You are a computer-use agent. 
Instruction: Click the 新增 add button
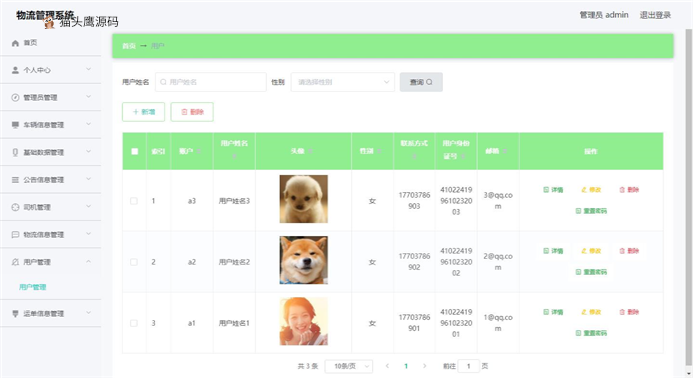pyautogui.click(x=143, y=112)
